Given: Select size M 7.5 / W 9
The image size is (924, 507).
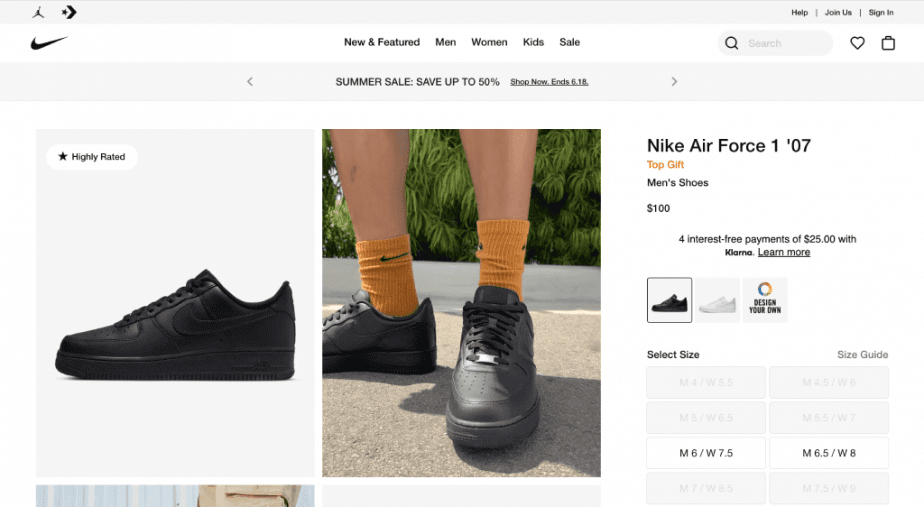Looking at the screenshot, I should click(x=829, y=488).
